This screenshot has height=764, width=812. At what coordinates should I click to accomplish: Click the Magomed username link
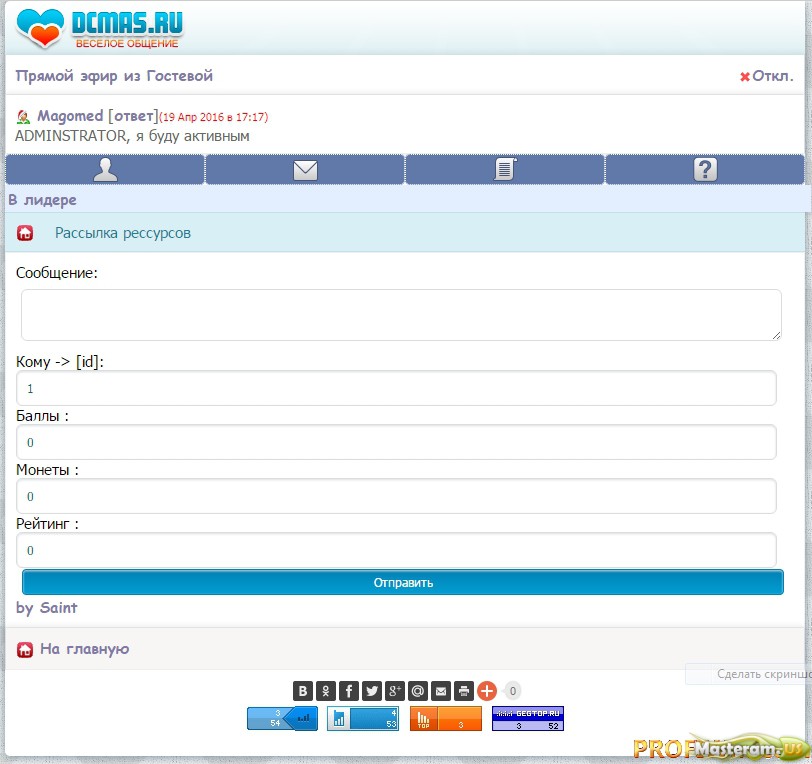(70, 116)
